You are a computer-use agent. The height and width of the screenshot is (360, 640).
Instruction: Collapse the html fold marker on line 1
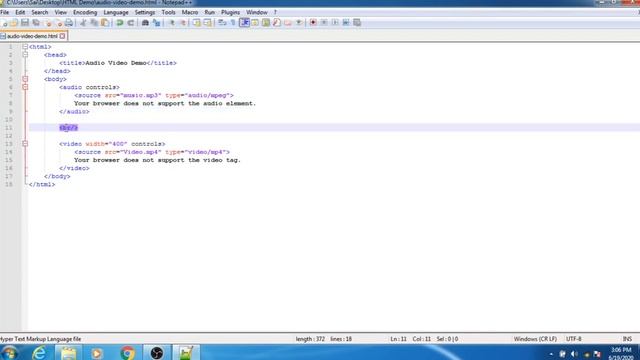point(25,47)
